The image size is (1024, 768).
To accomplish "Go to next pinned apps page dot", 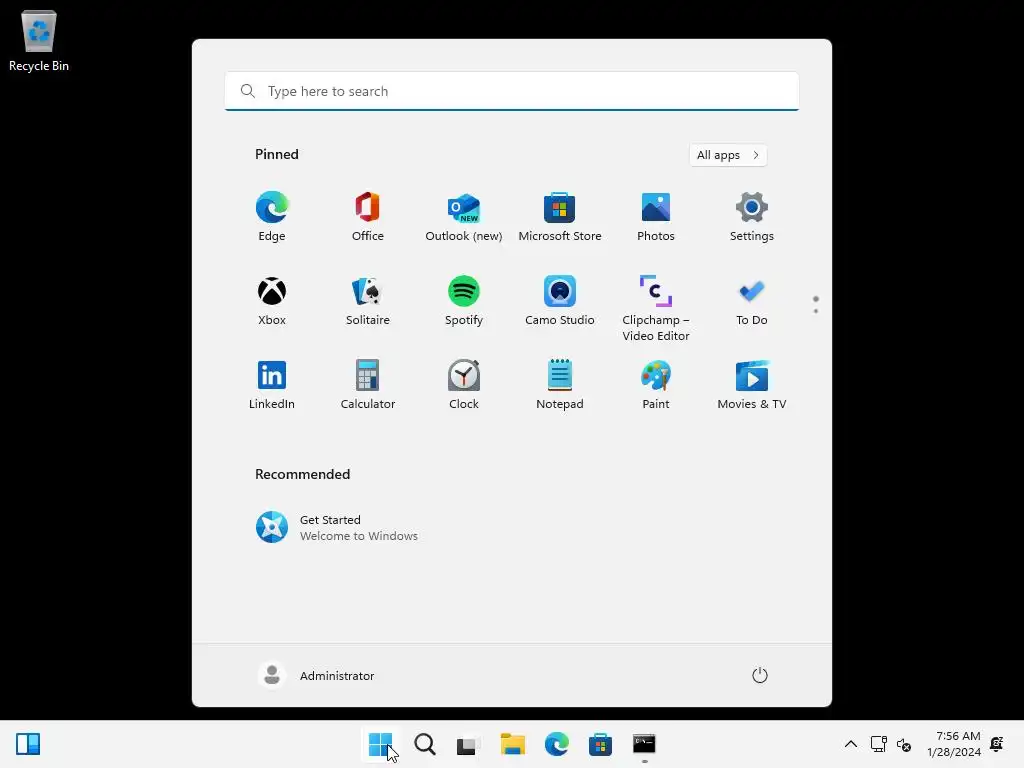I will tap(816, 311).
